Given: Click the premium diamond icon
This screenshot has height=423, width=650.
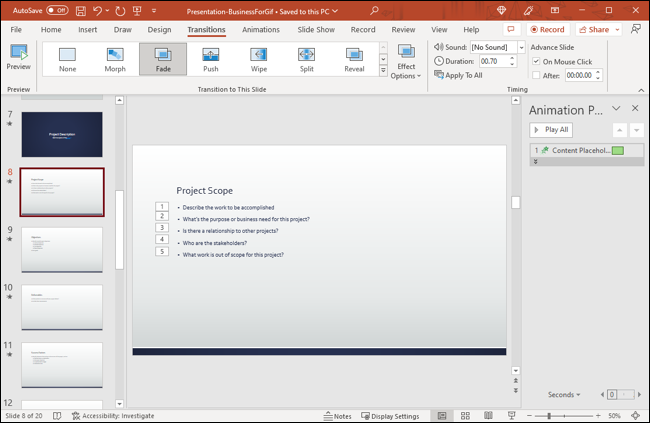Looking at the screenshot, I should 502,10.
